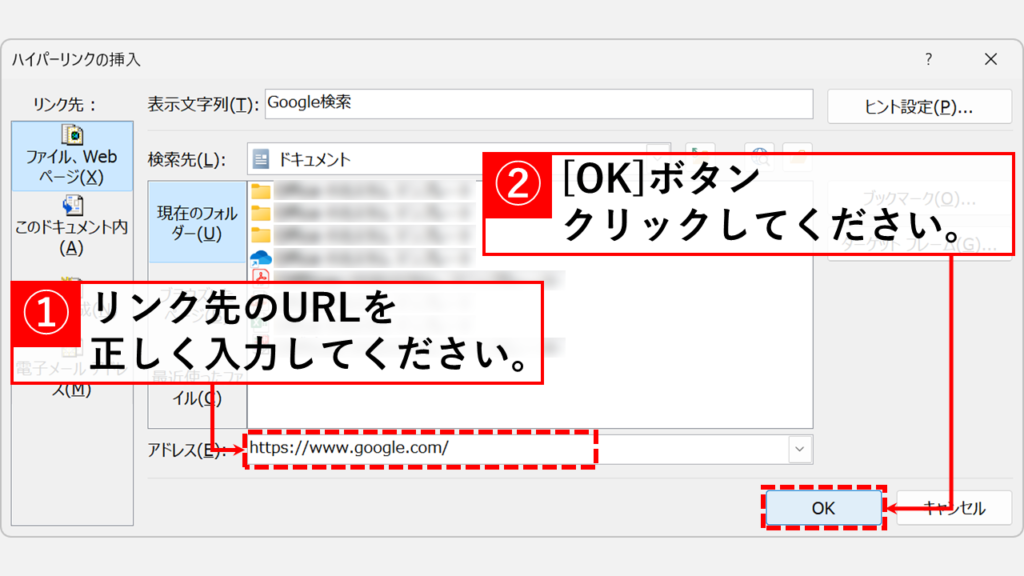Click the help question mark button
Image resolution: width=1024 pixels, height=576 pixels.
(x=928, y=59)
